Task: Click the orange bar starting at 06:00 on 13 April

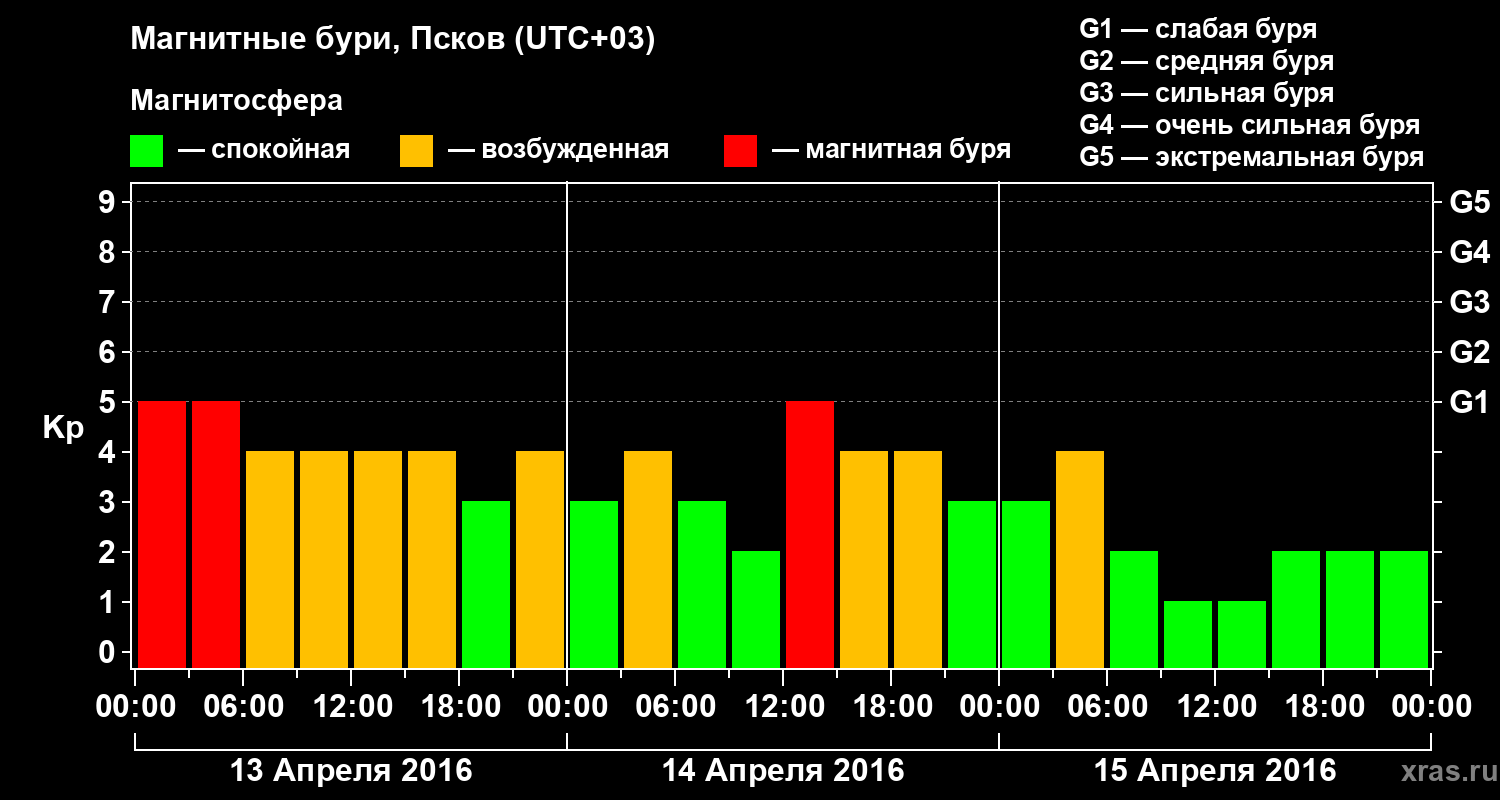Action: (x=270, y=559)
